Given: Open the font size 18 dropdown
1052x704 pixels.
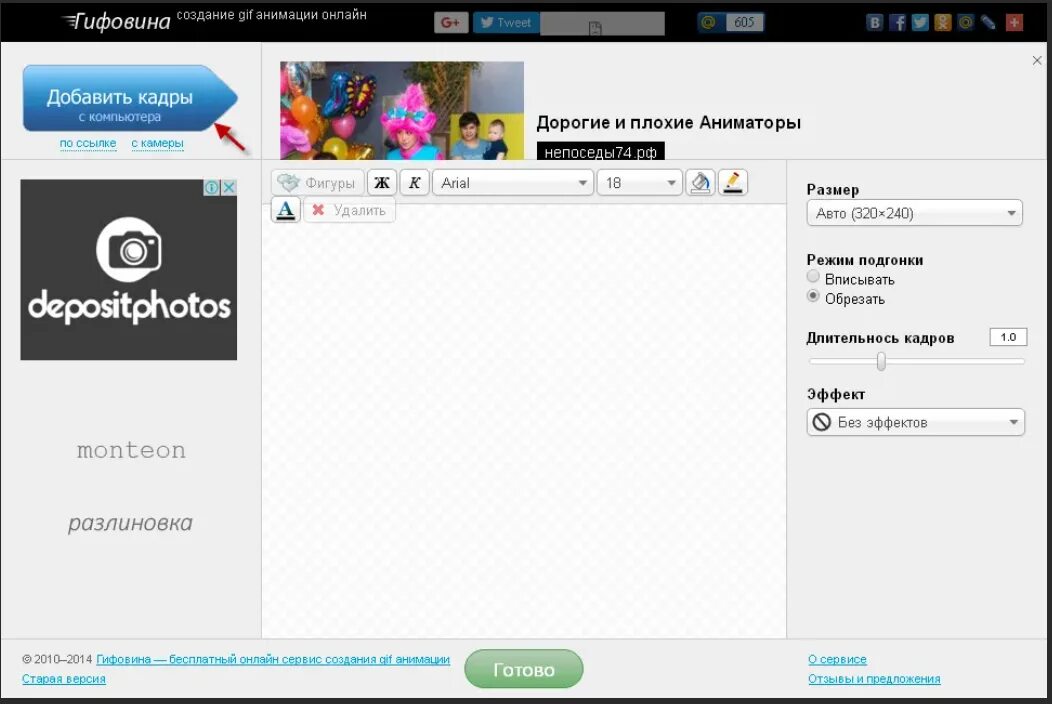Looking at the screenshot, I should pos(639,183).
